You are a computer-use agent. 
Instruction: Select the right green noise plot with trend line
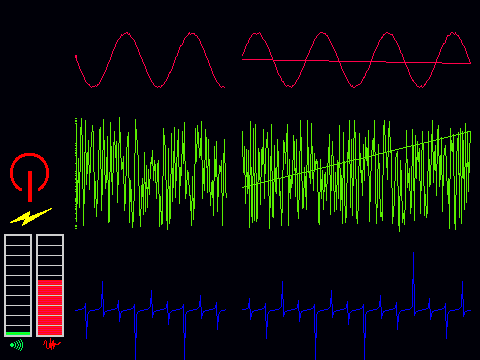click(356, 175)
